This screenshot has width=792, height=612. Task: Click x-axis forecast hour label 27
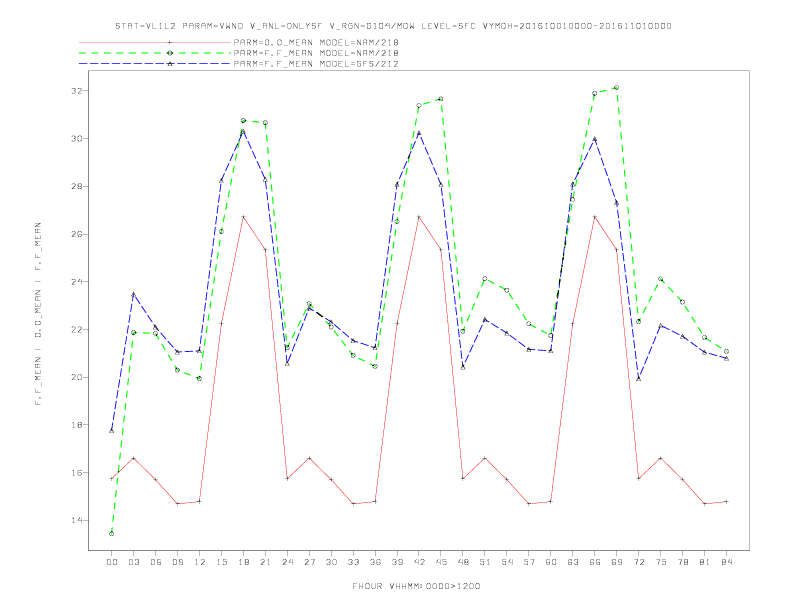pyautogui.click(x=309, y=562)
